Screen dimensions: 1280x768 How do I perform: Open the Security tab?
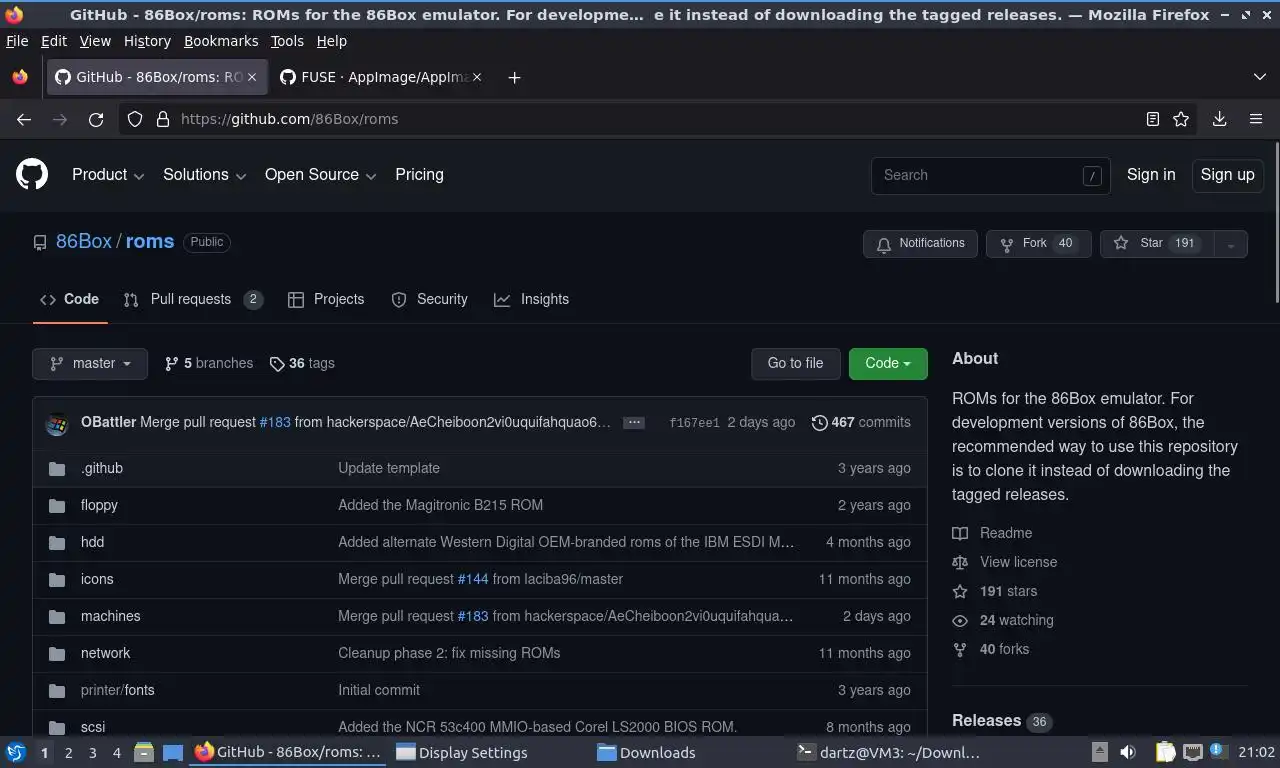click(x=429, y=300)
